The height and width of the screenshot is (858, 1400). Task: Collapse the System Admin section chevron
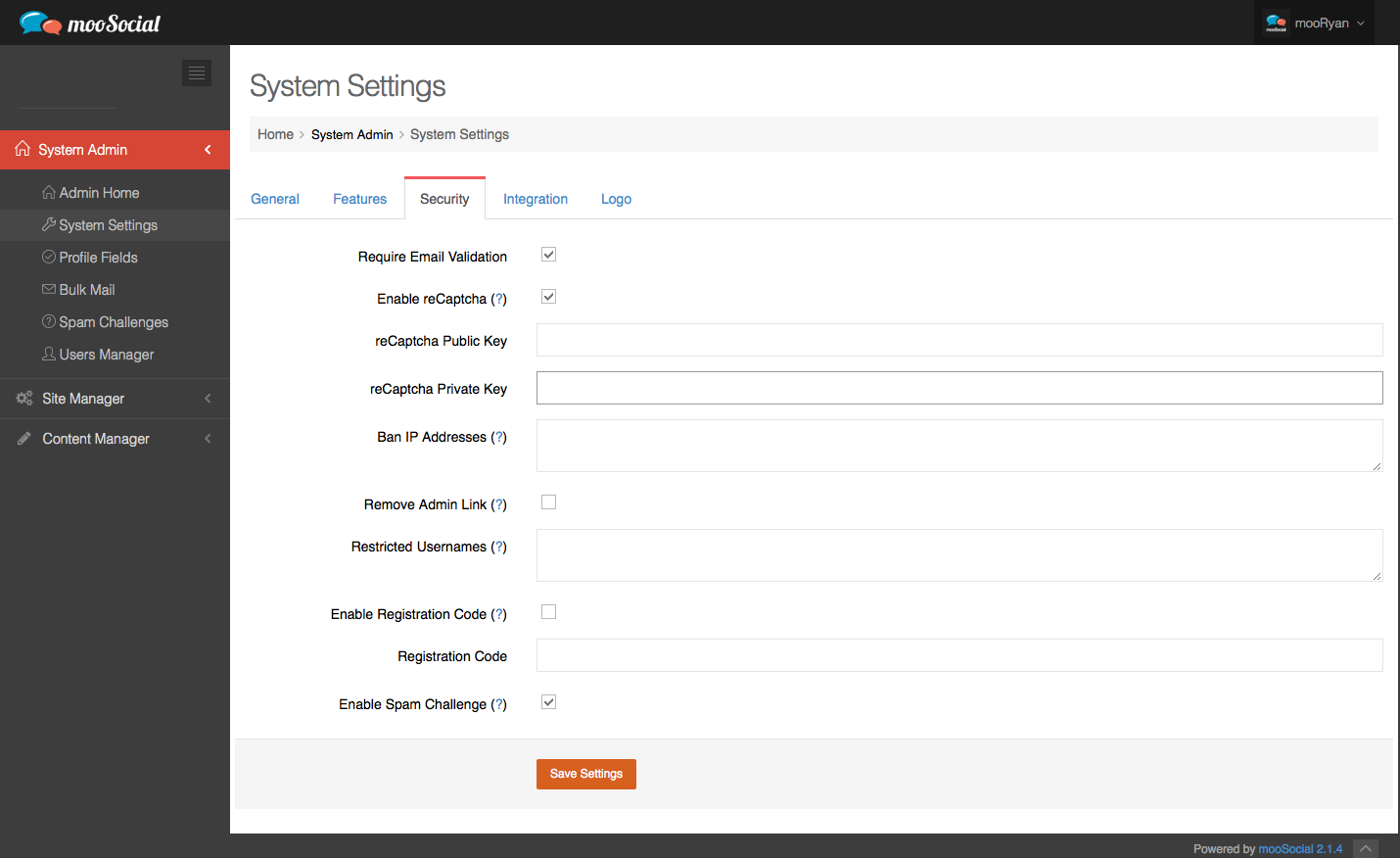(x=208, y=150)
